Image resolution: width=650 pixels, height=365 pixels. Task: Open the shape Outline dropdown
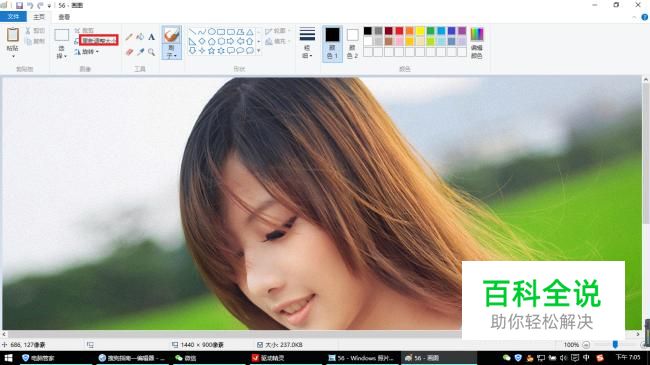click(x=277, y=31)
